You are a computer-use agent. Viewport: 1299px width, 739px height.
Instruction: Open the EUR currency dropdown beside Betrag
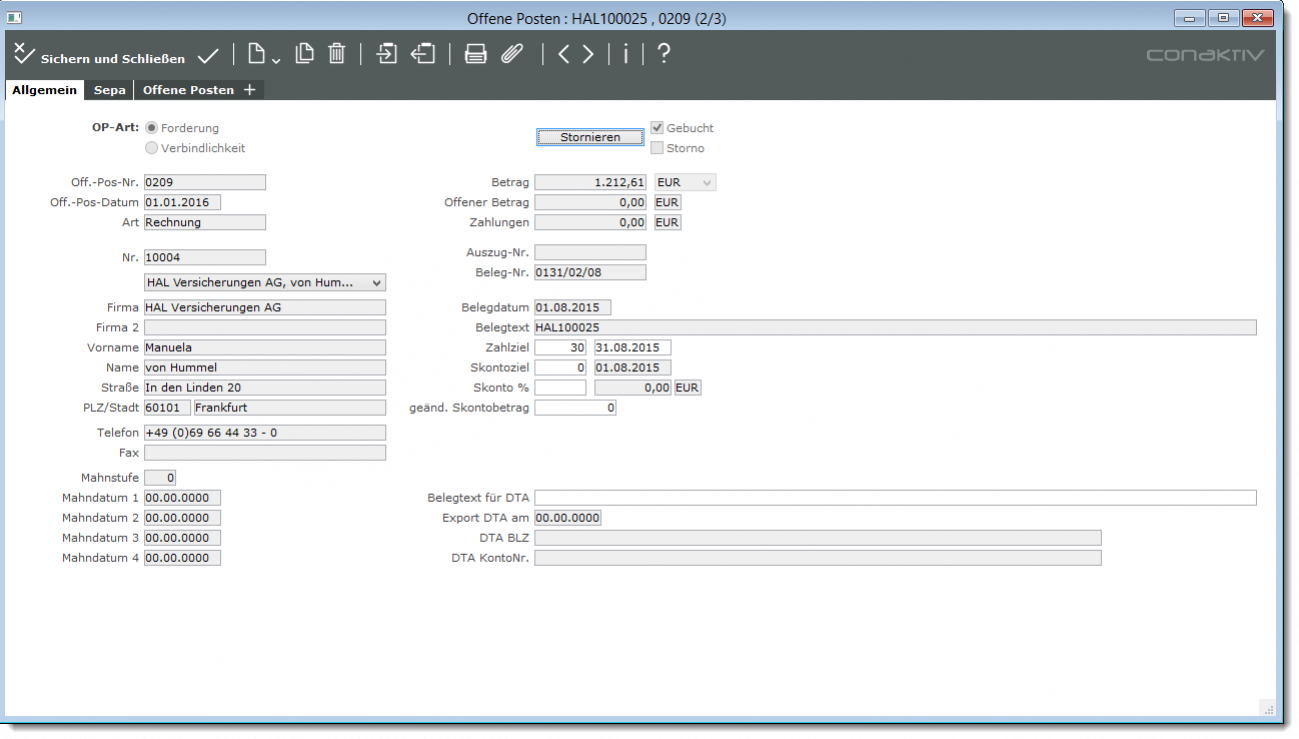[x=685, y=183]
